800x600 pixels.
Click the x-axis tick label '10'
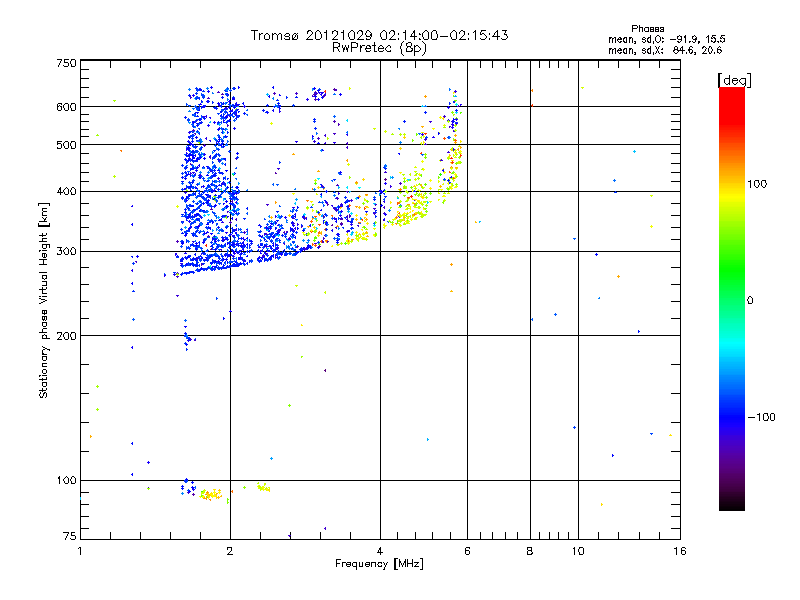point(578,551)
